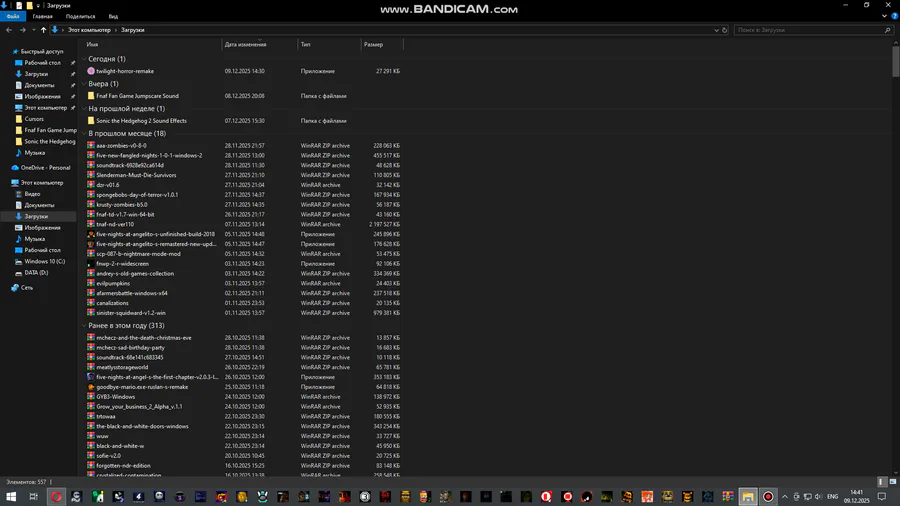Switch to large thumbnails view layout
Viewport: 900px width, 506px height.
(893, 482)
